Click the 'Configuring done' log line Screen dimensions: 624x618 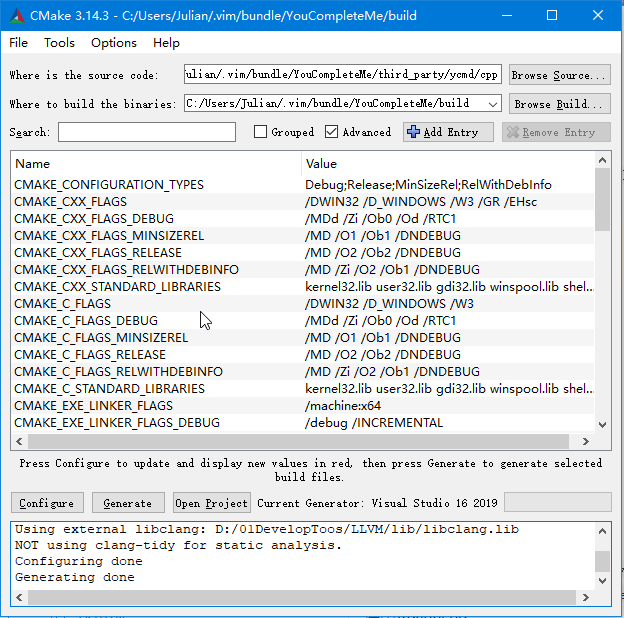point(79,561)
